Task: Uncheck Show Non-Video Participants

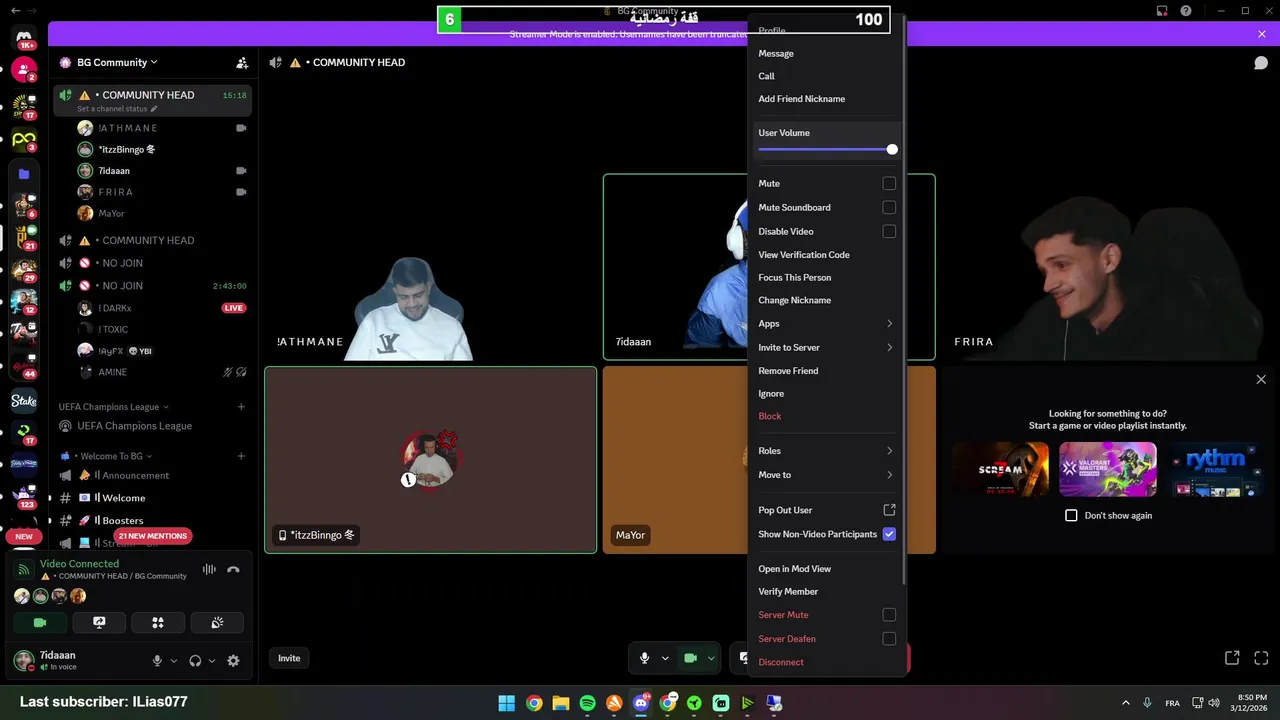Action: 889,534
